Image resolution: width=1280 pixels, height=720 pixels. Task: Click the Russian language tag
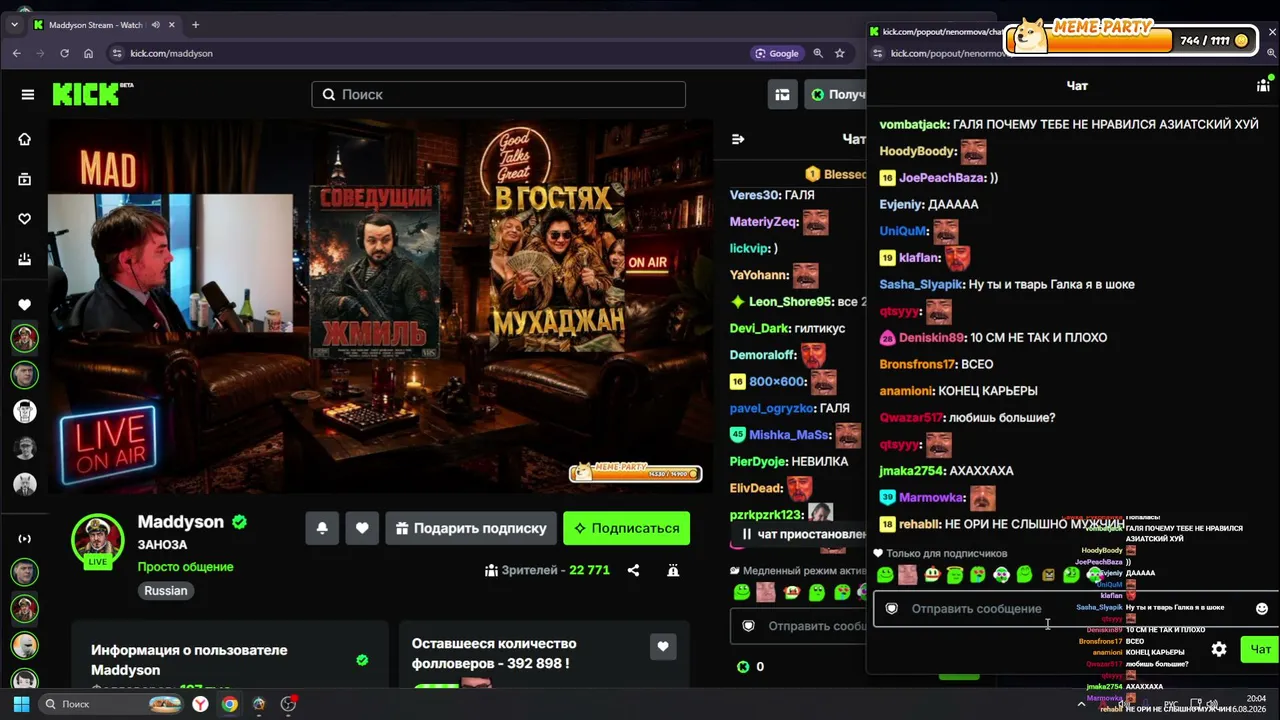[x=166, y=591]
